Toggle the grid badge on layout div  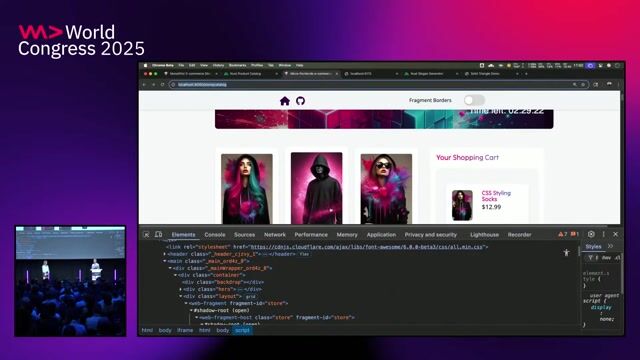coord(251,296)
